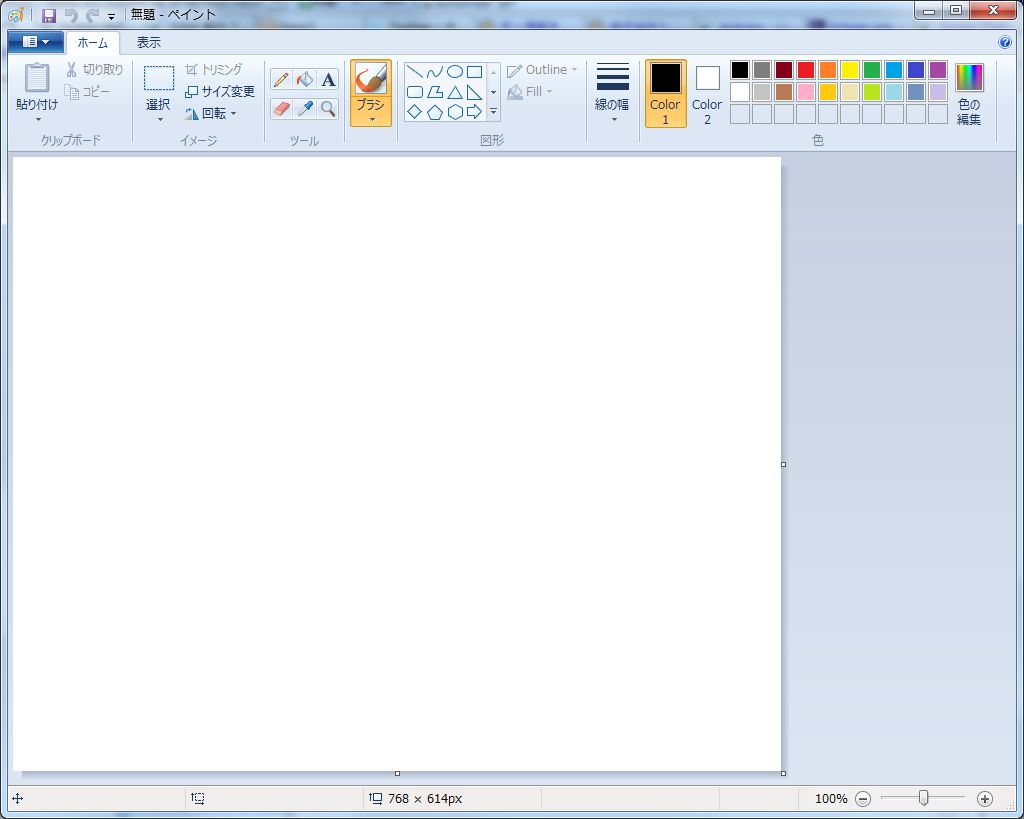Image resolution: width=1024 pixels, height=819 pixels.
Task: Select the Text tool
Action: (328, 79)
